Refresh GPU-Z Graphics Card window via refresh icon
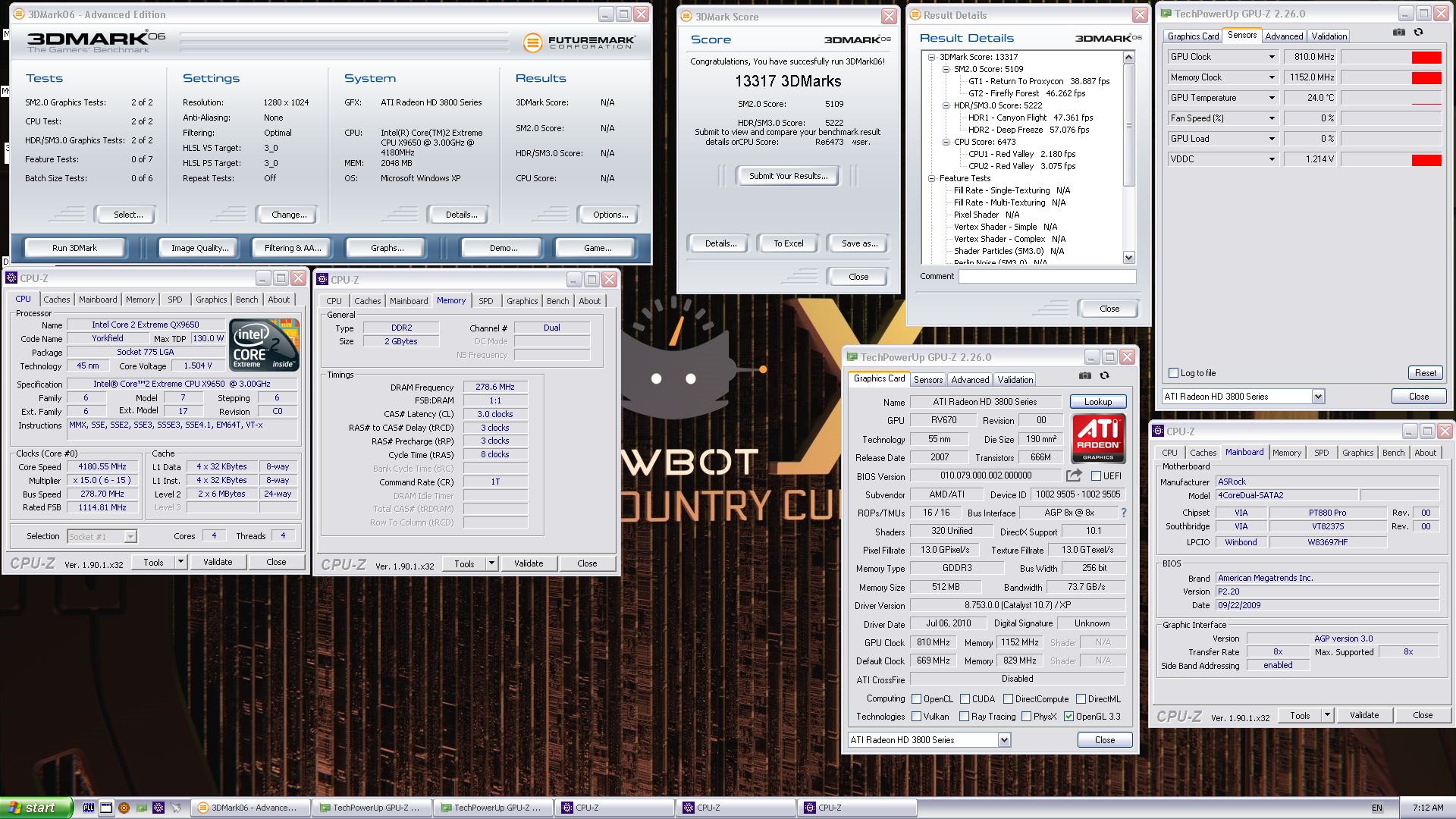This screenshot has width=1456, height=819. 1105,375
